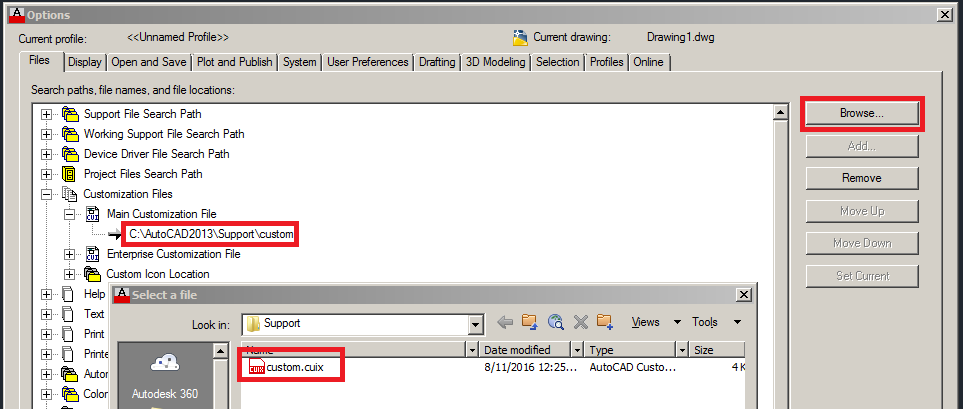
Task: Open the Look in Support dropdown
Action: click(x=475, y=324)
